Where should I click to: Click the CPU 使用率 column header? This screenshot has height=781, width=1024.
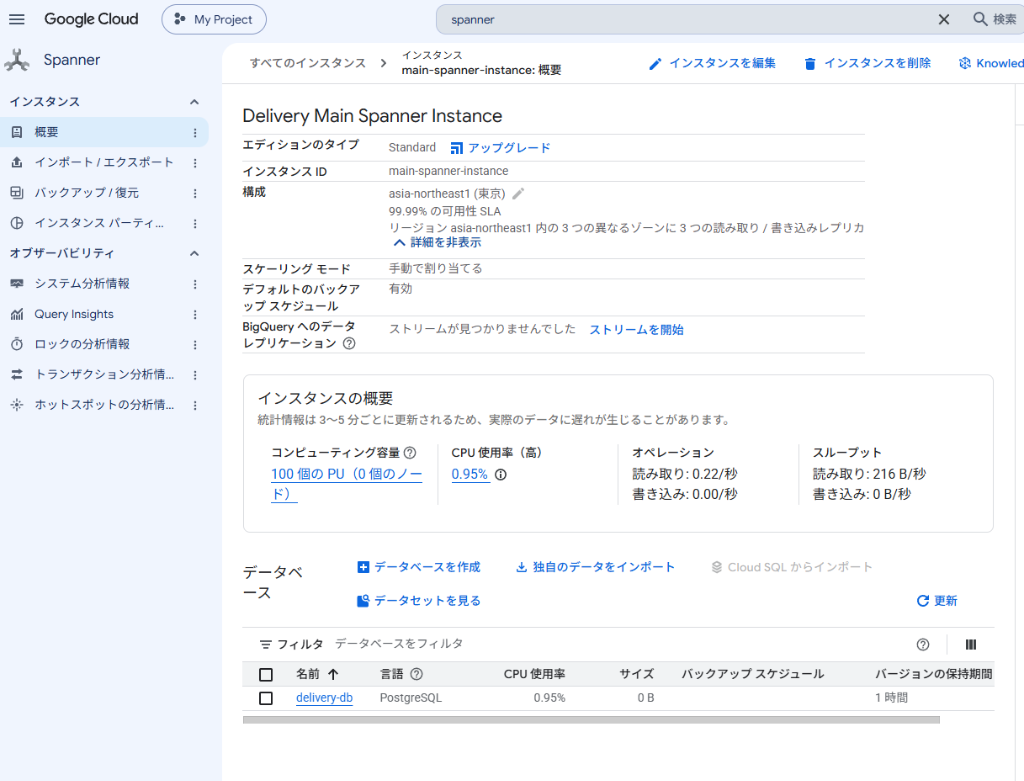pos(534,674)
